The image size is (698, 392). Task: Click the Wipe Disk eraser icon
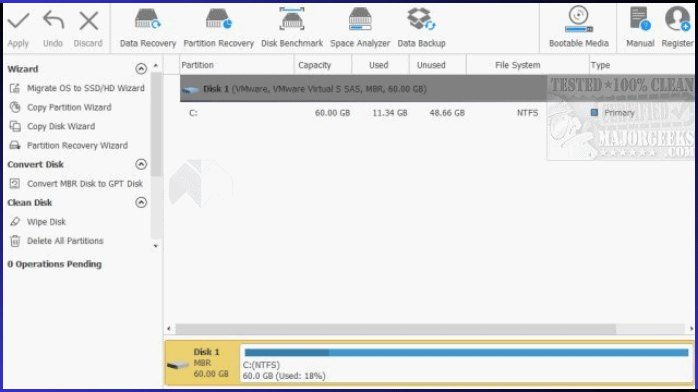point(15,222)
